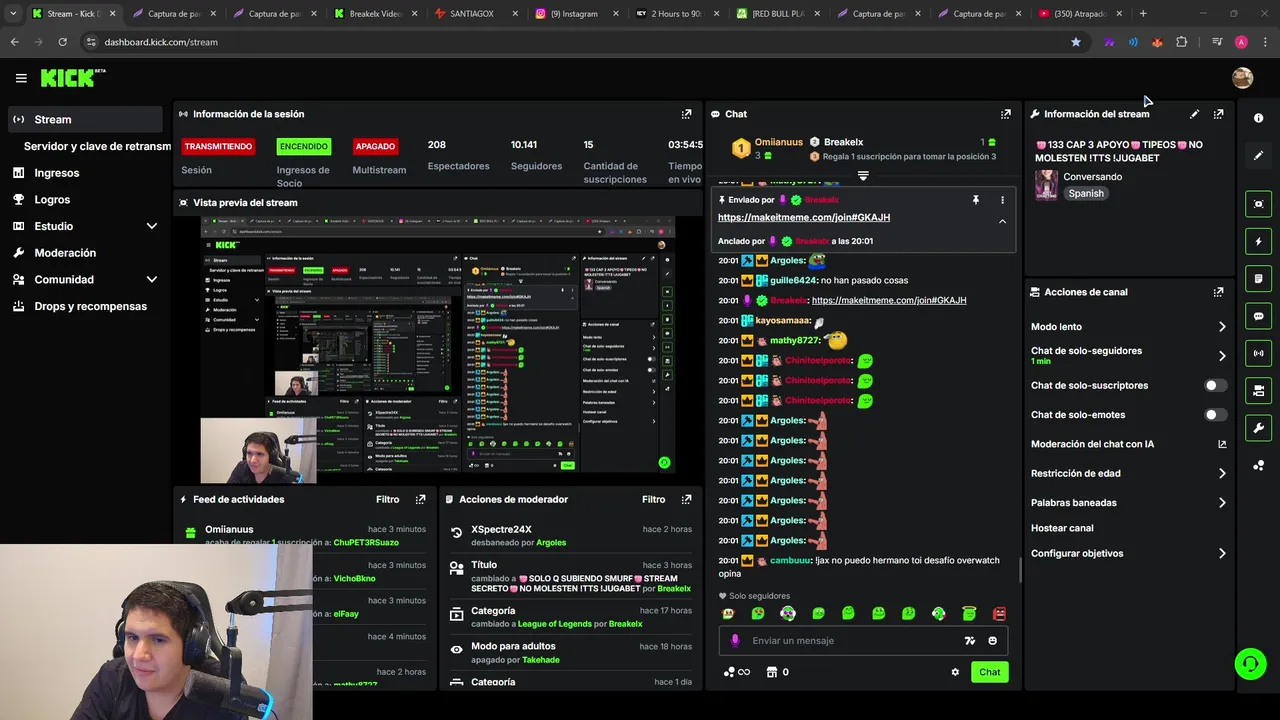The image size is (1280, 720).
Task: Toggle the document icon in the right toolbar
Action: [x=1258, y=278]
